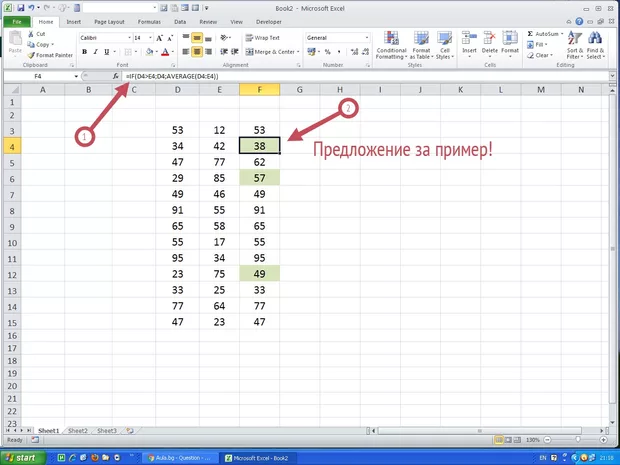
Task: Toggle Underline formatting
Action: (106, 52)
